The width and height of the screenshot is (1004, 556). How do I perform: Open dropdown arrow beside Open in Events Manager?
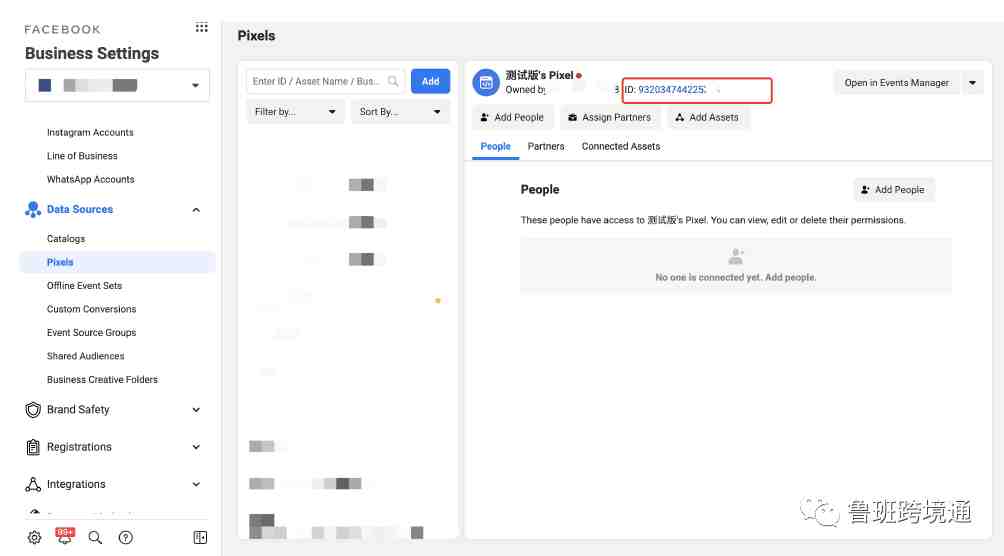pyautogui.click(x=972, y=83)
